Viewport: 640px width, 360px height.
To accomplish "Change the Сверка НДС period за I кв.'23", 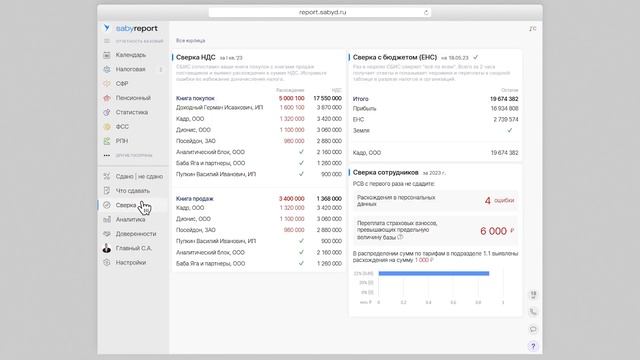I will pyautogui.click(x=231, y=58).
